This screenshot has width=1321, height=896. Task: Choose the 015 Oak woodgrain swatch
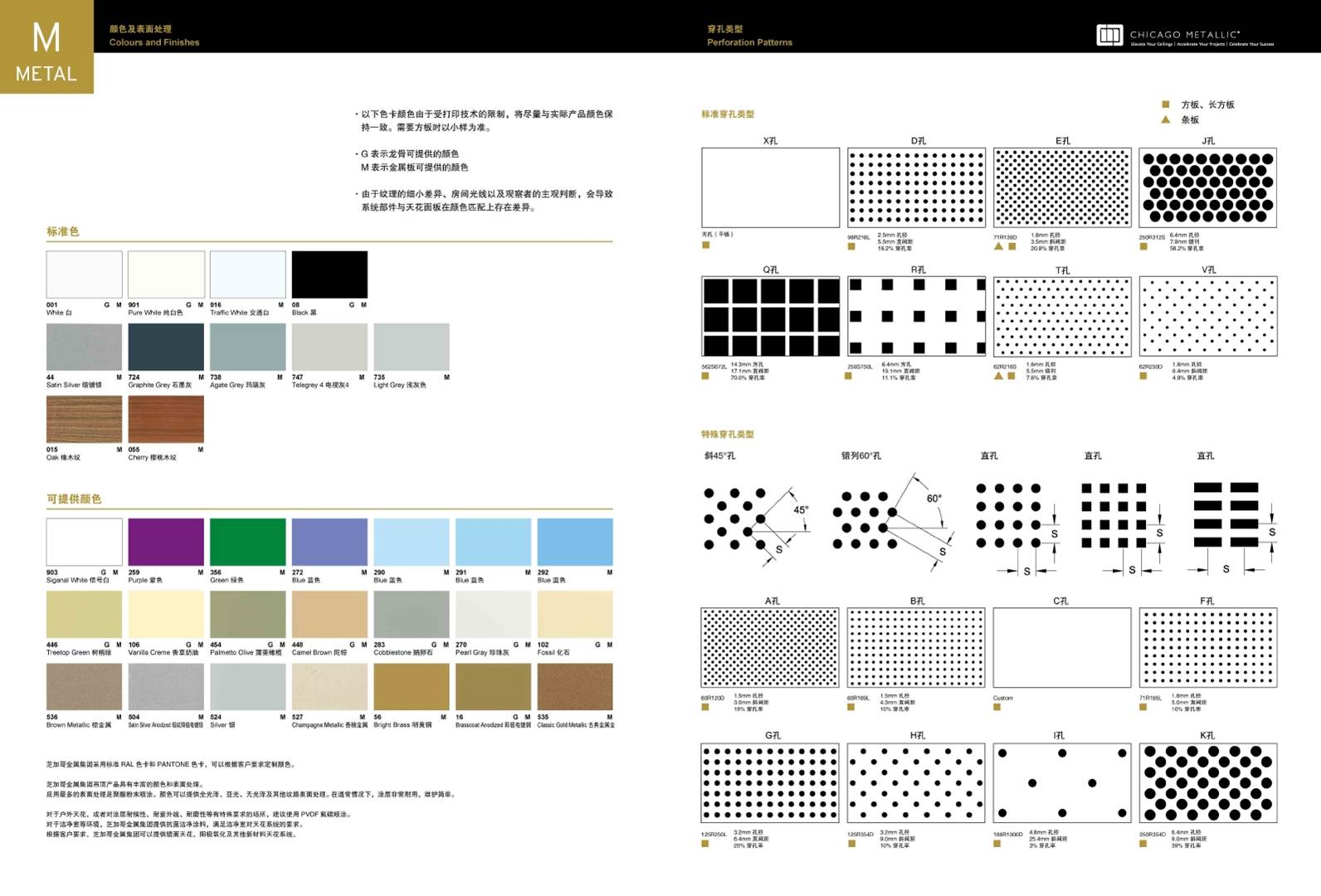(84, 419)
